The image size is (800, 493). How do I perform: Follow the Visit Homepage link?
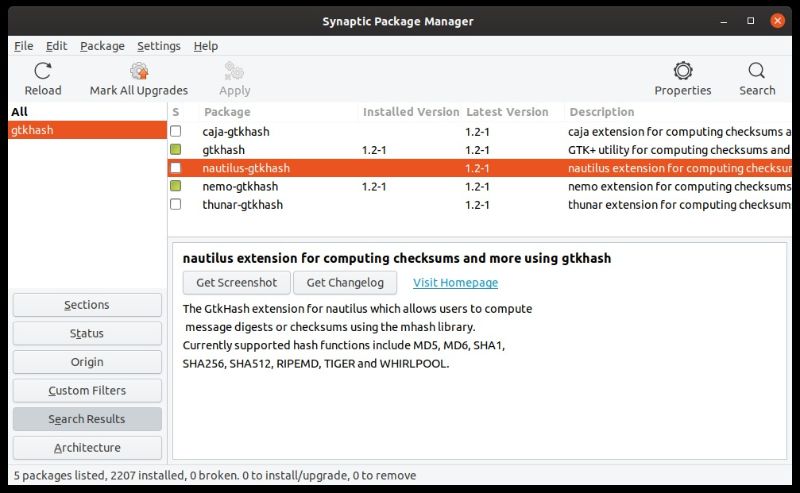coord(455,283)
